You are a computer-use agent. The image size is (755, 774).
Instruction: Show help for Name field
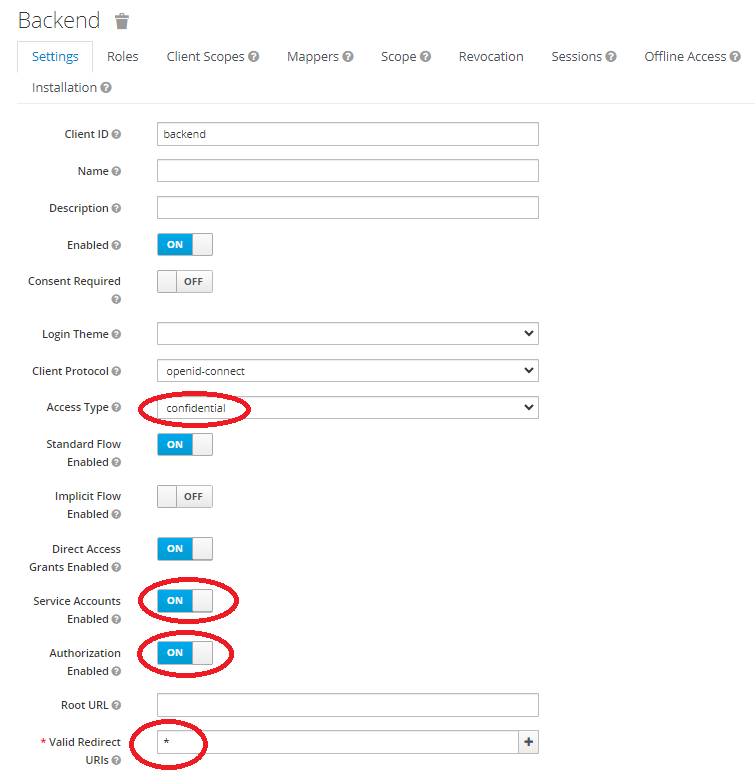click(x=116, y=171)
